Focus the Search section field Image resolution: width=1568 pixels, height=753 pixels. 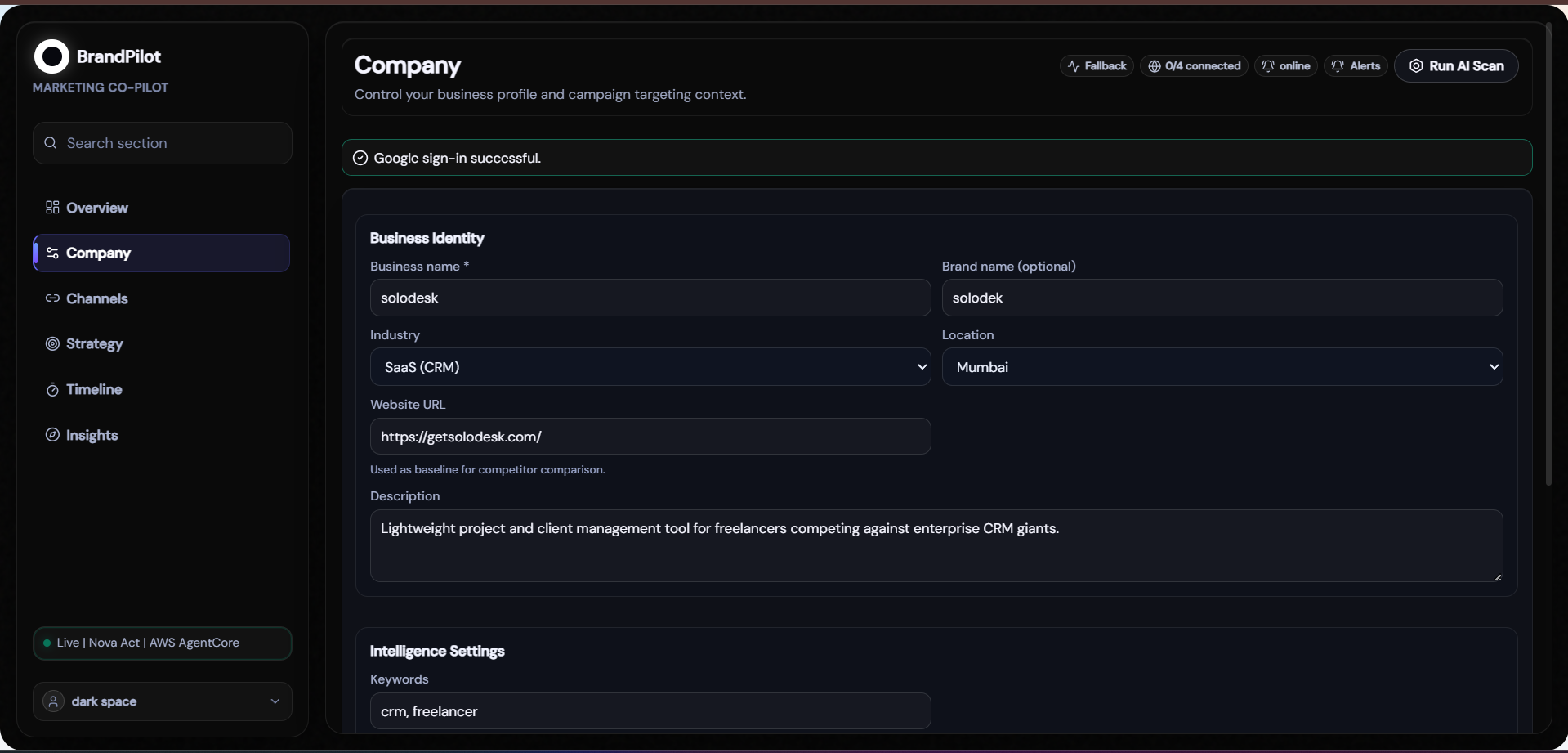(163, 143)
